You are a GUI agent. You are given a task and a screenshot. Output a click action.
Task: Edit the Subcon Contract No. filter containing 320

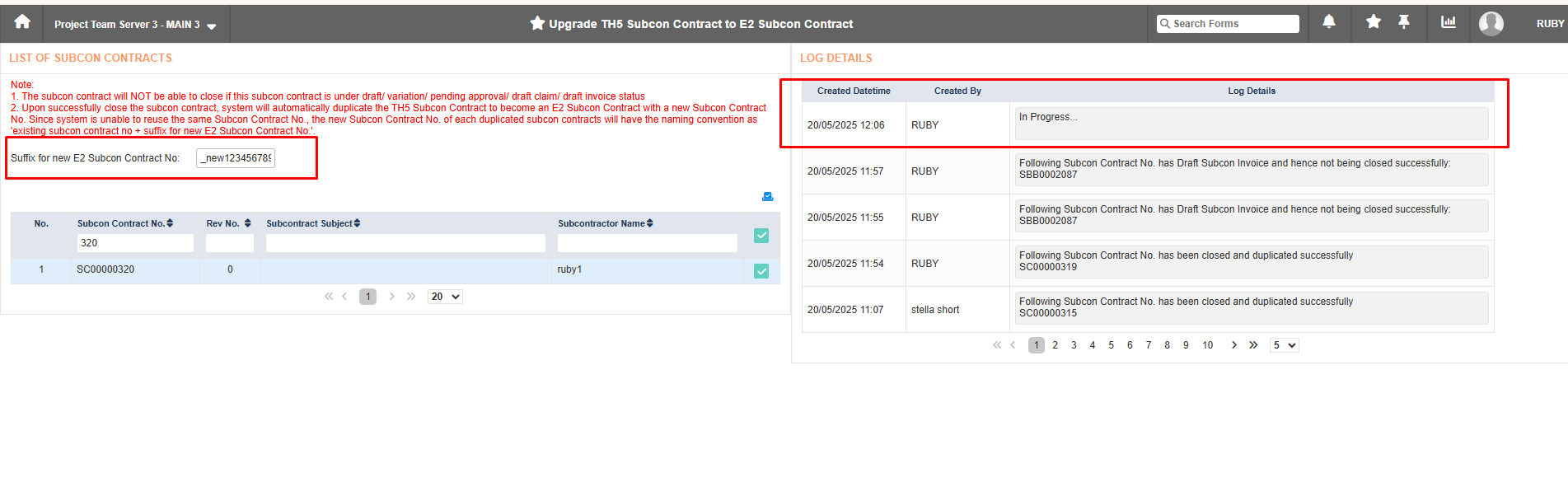point(135,243)
